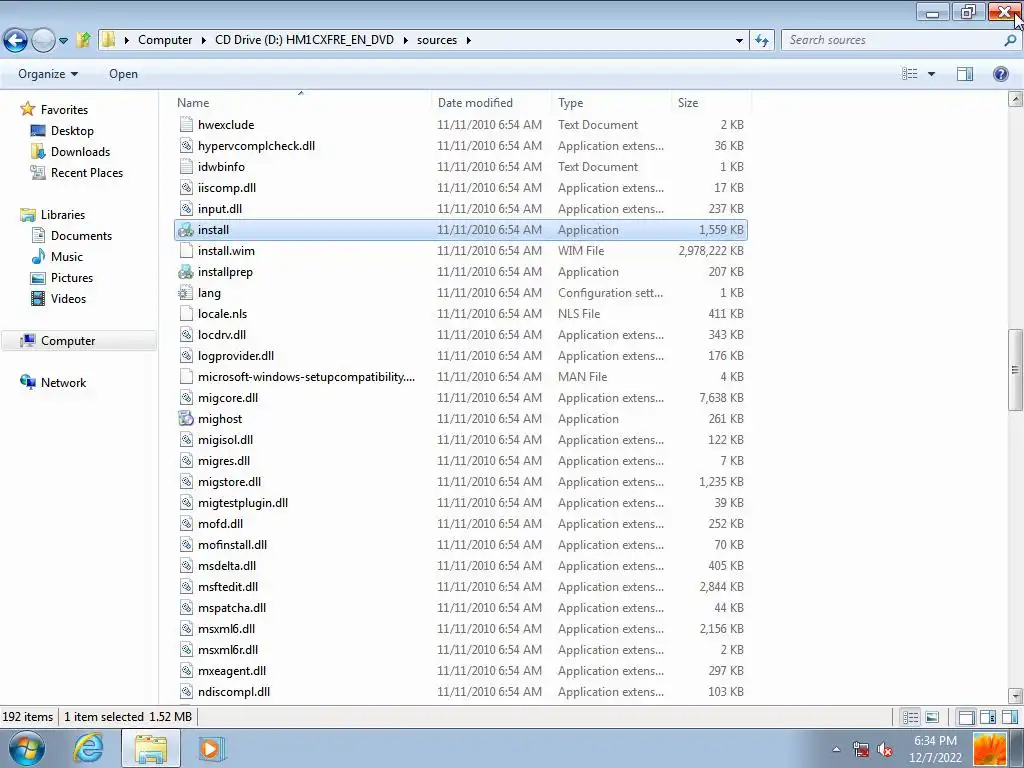Screen dimensions: 1024x768
Task: Open Desktop under Favorites
Action: point(72,131)
